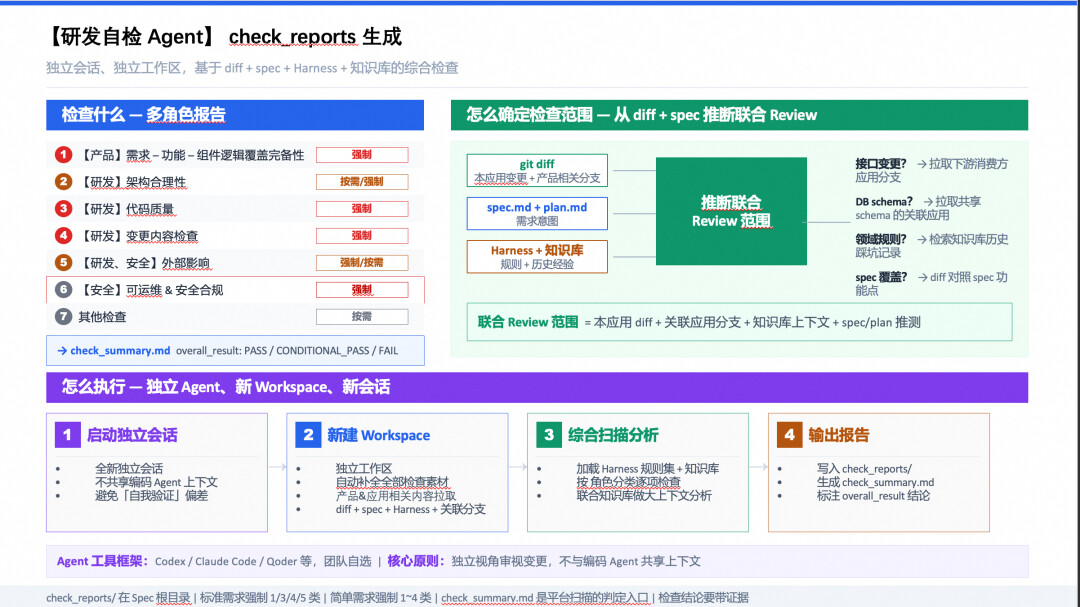The width and height of the screenshot is (1080, 607).
Task: Click the check_summary.md link text
Action: tap(120, 351)
